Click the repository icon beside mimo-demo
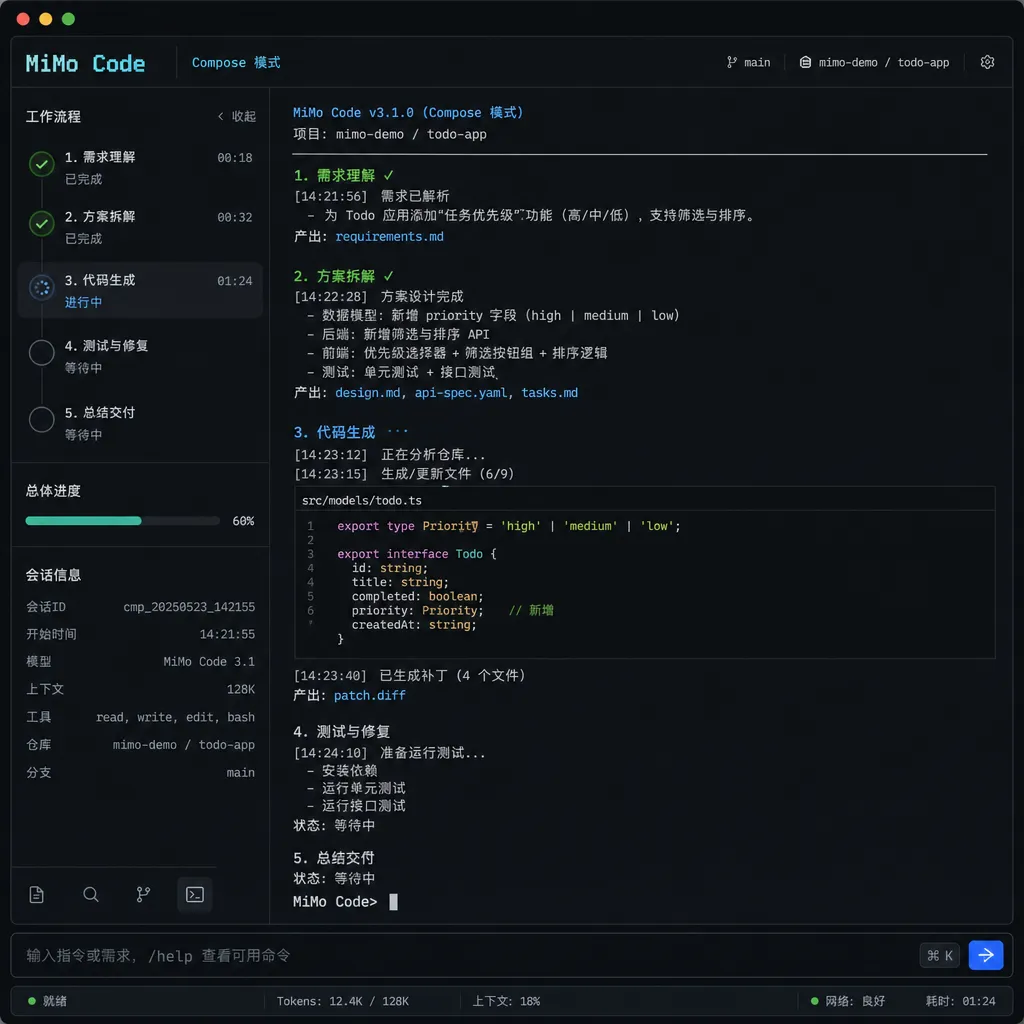1024x1024 pixels. 805,62
